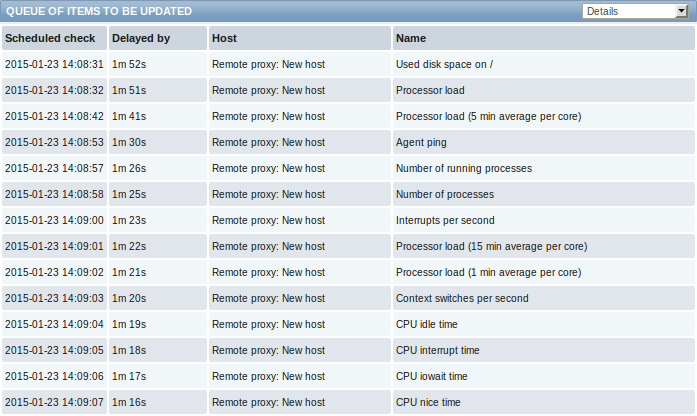Select 'Processor load (15 min average per core)'
The width and height of the screenshot is (697, 416).
click(492, 246)
